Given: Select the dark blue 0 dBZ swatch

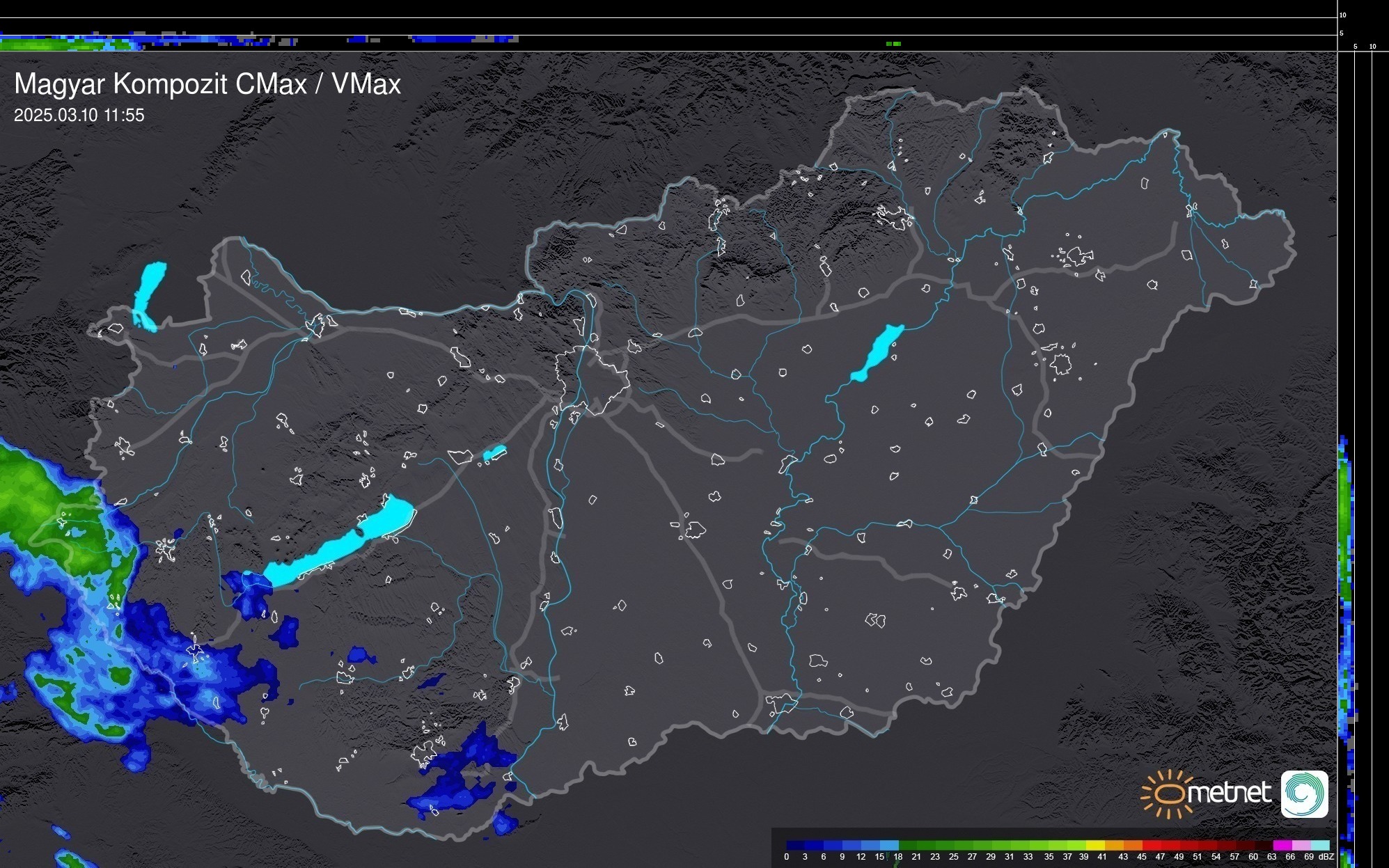Looking at the screenshot, I should tap(796, 846).
